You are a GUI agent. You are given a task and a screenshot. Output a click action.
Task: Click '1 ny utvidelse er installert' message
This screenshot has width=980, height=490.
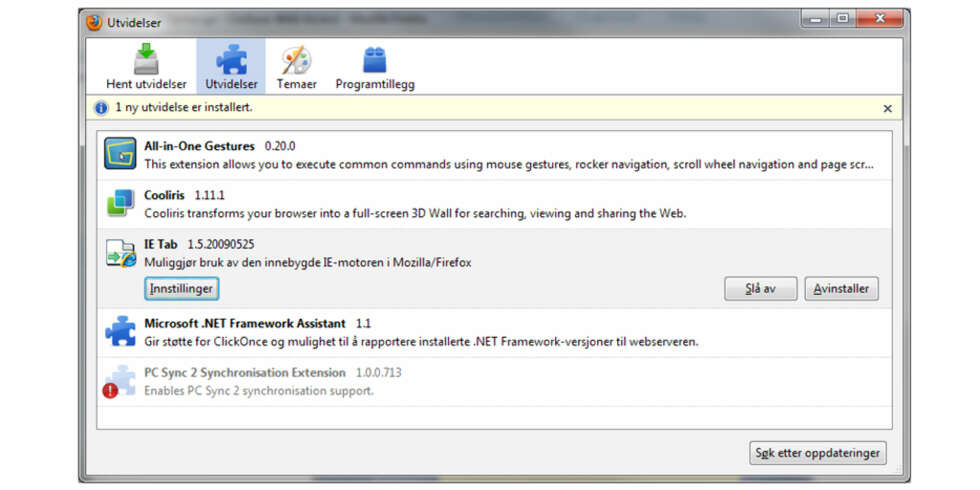184,108
